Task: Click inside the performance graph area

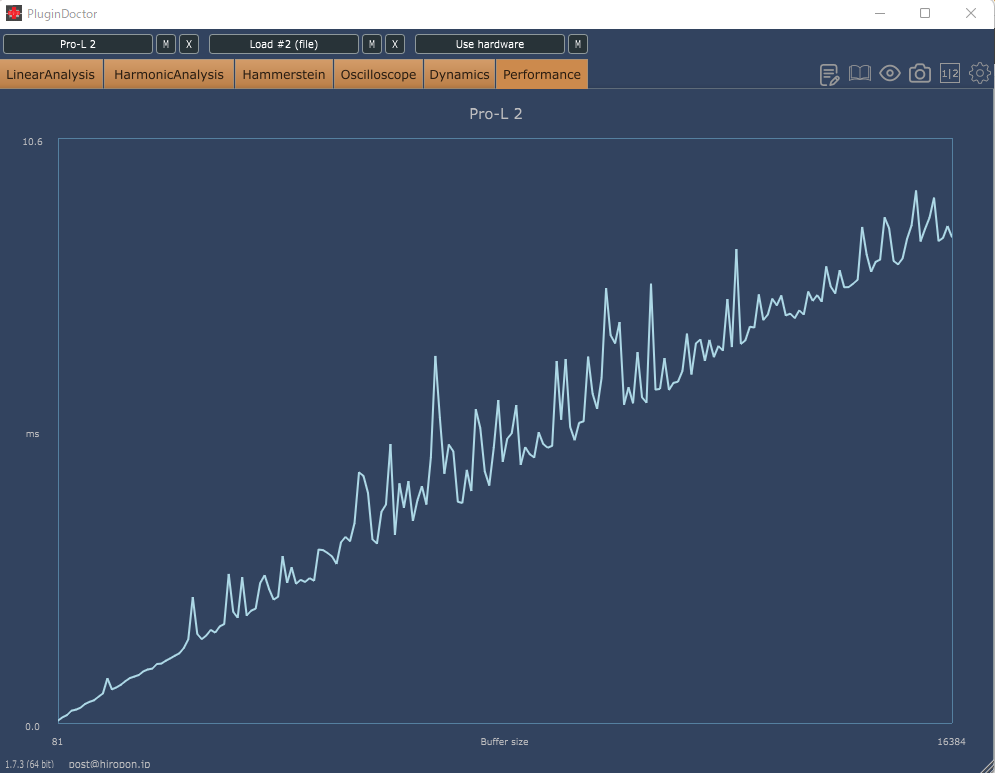Action: pos(505,430)
